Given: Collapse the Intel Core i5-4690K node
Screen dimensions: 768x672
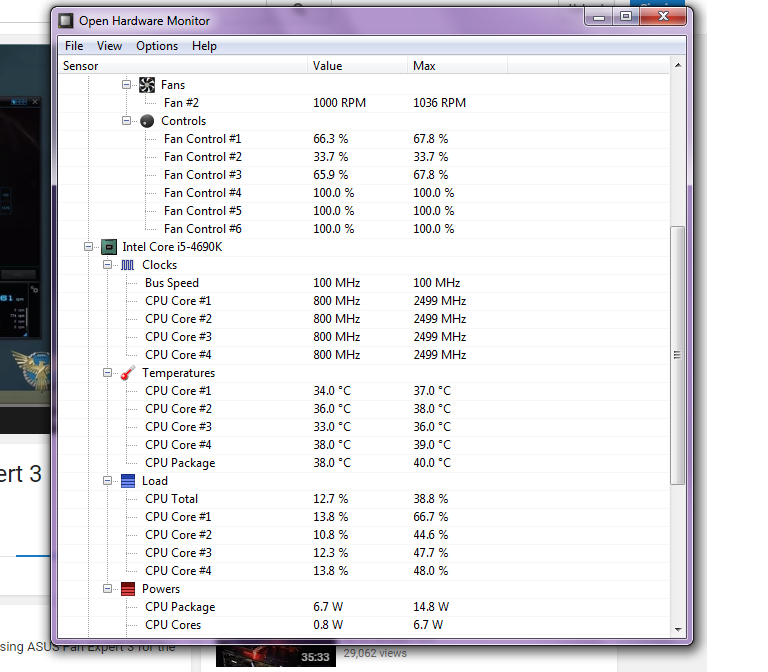Looking at the screenshot, I should tap(88, 246).
